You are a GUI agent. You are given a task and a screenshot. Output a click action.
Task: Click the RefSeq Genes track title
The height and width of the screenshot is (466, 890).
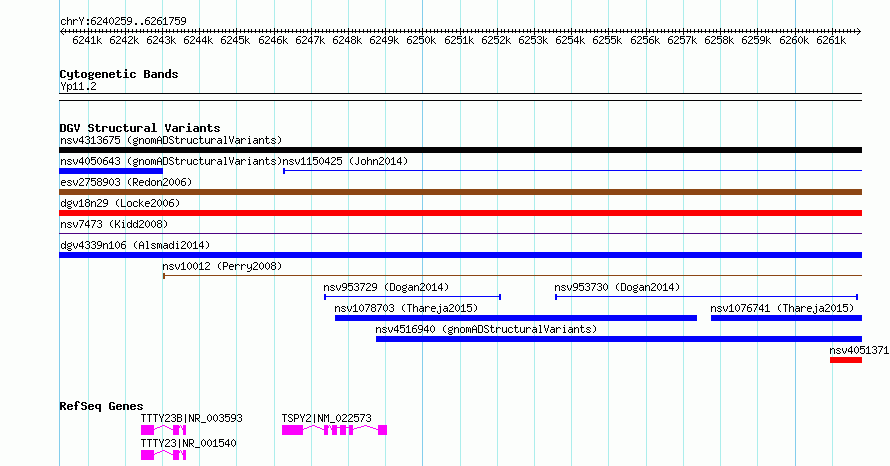click(102, 406)
